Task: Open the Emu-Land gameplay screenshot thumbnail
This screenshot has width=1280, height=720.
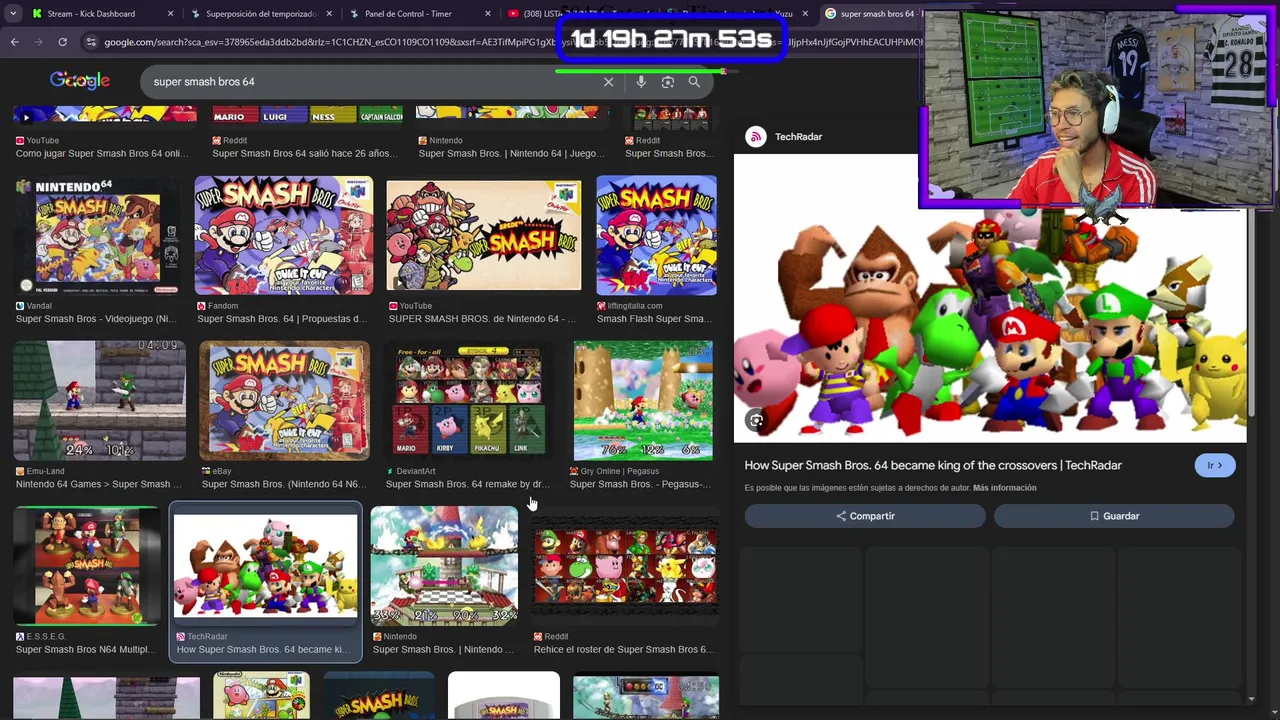Action: tap(99, 401)
